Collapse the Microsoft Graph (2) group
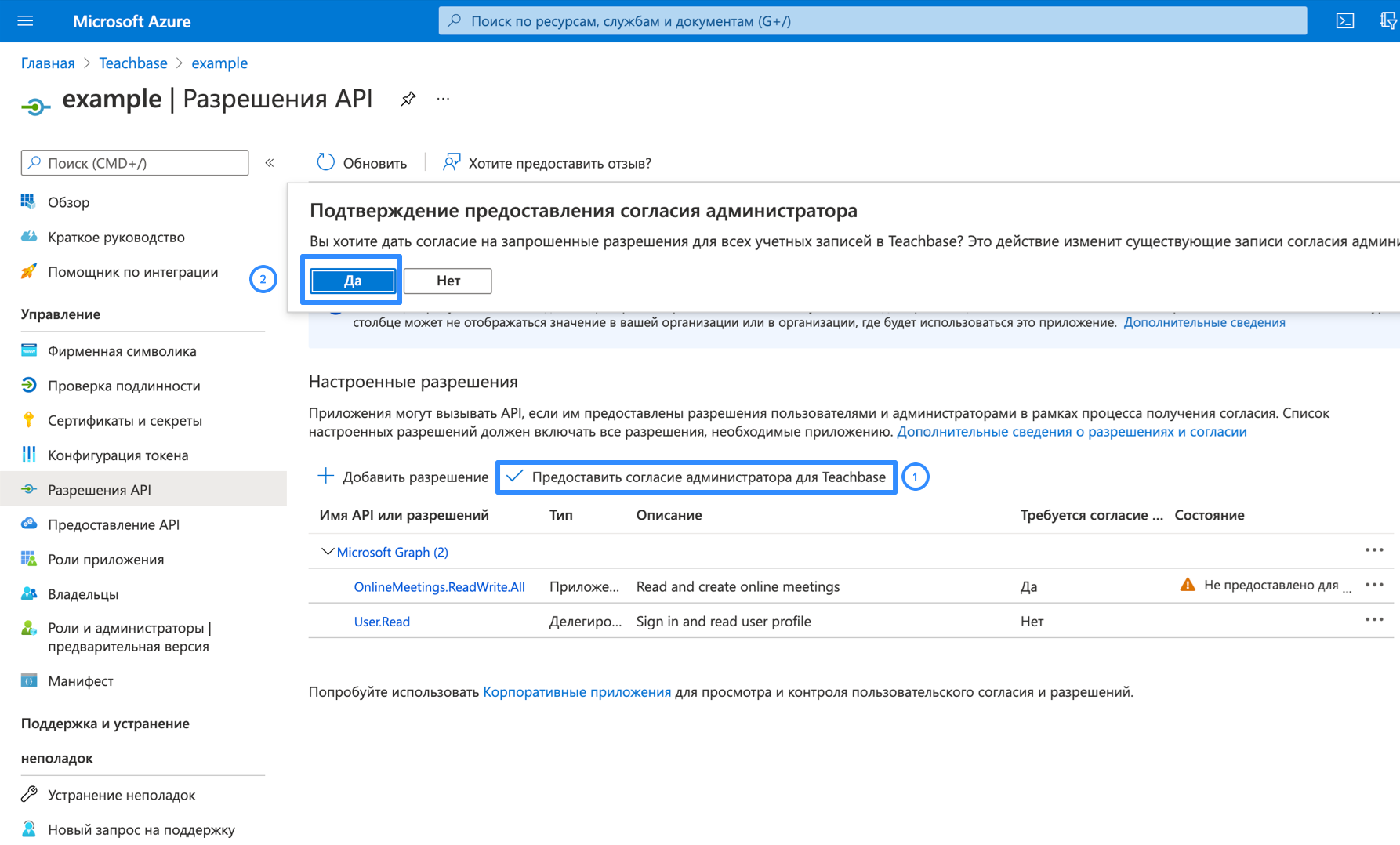 click(328, 552)
